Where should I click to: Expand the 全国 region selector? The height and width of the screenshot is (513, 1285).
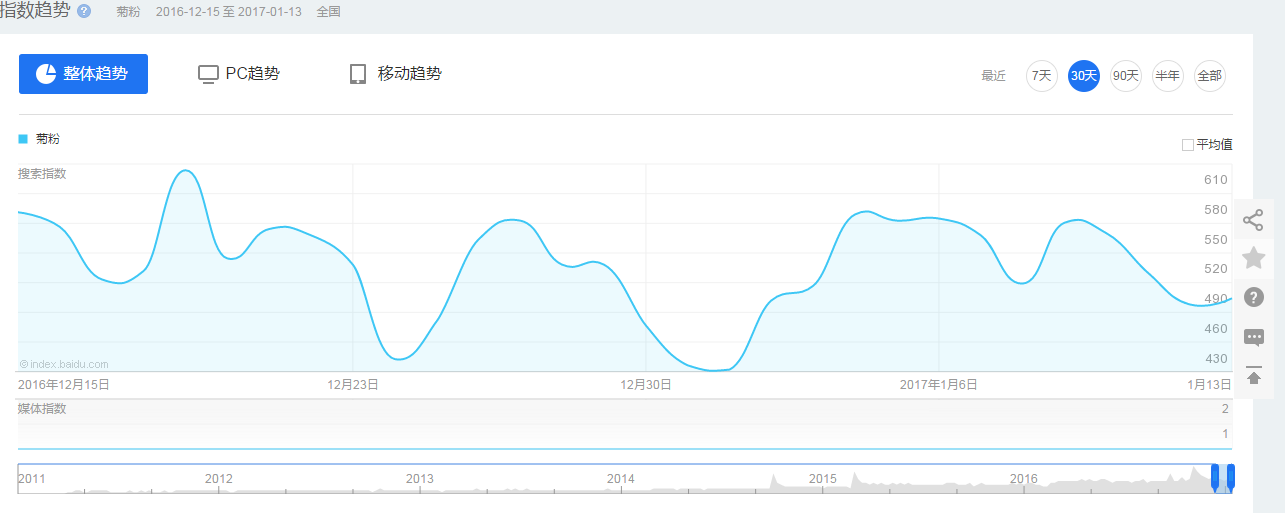(x=328, y=12)
